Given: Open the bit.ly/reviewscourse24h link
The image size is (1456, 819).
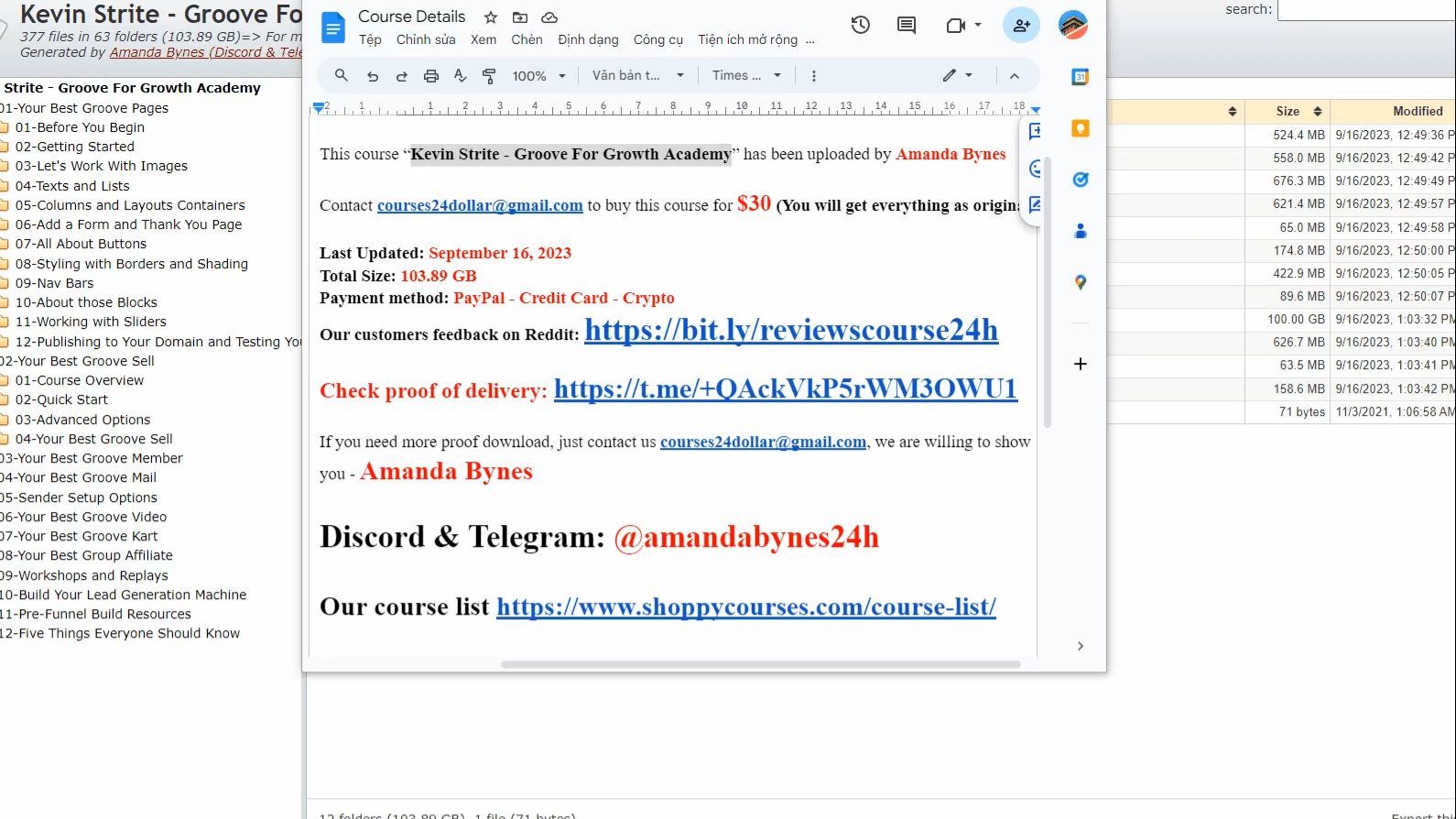Looking at the screenshot, I should (791, 330).
